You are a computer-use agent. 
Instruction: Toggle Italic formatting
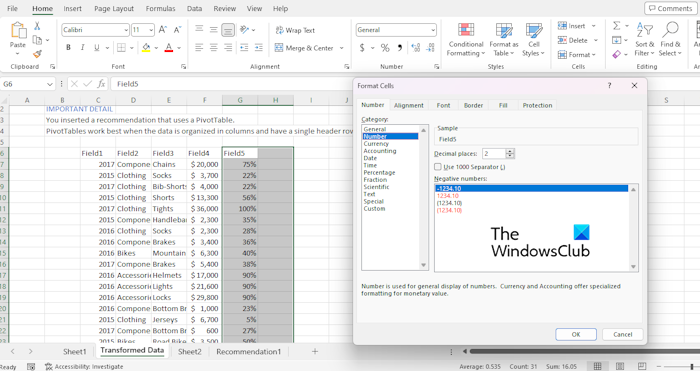point(82,47)
